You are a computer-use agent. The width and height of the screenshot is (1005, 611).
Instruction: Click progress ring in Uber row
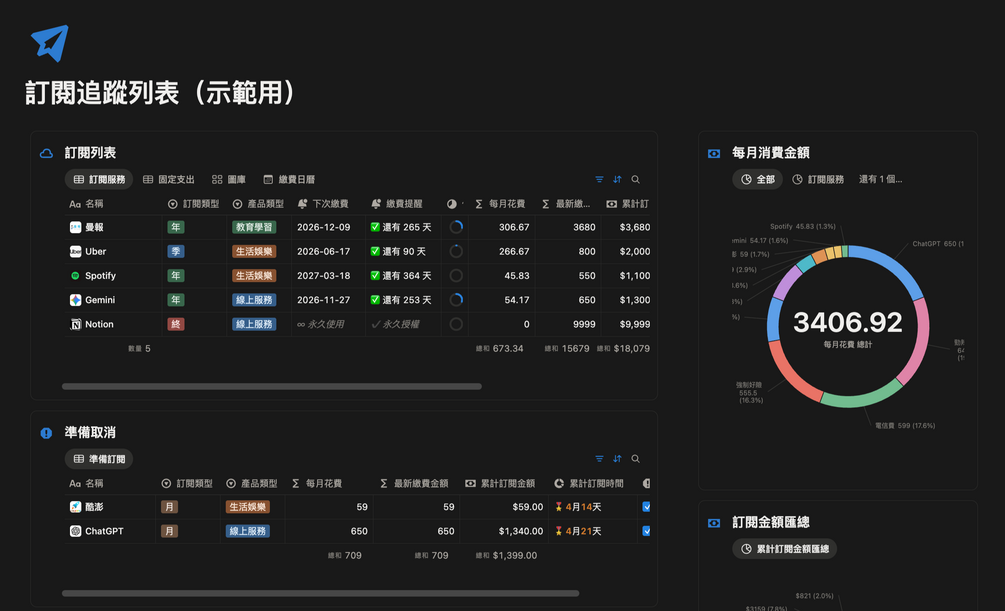pos(456,251)
